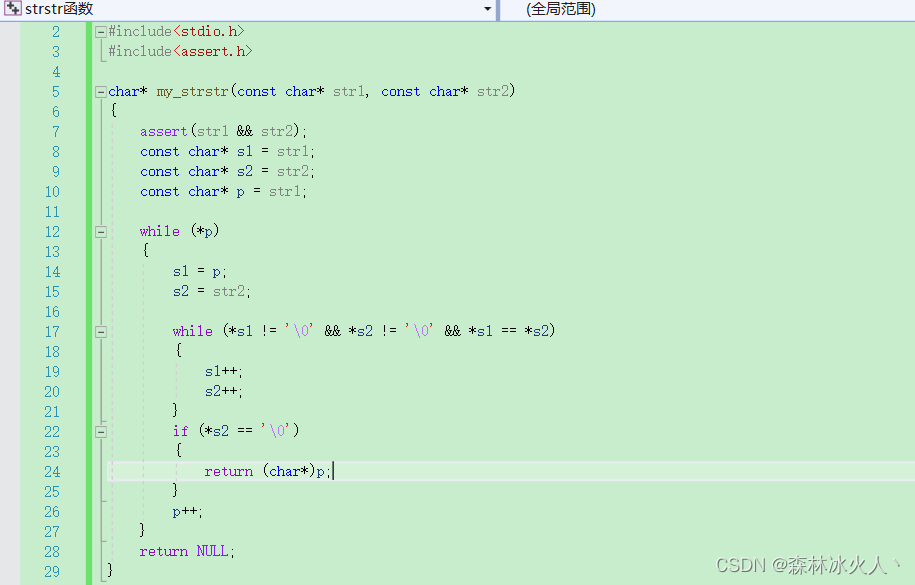Click the dropdown arrow beside strstr函数
This screenshot has height=585, width=915.
coord(487,9)
